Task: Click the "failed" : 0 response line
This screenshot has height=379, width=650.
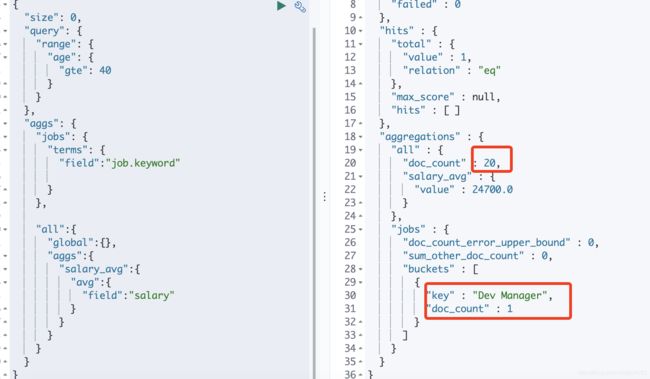Action: (x=426, y=5)
